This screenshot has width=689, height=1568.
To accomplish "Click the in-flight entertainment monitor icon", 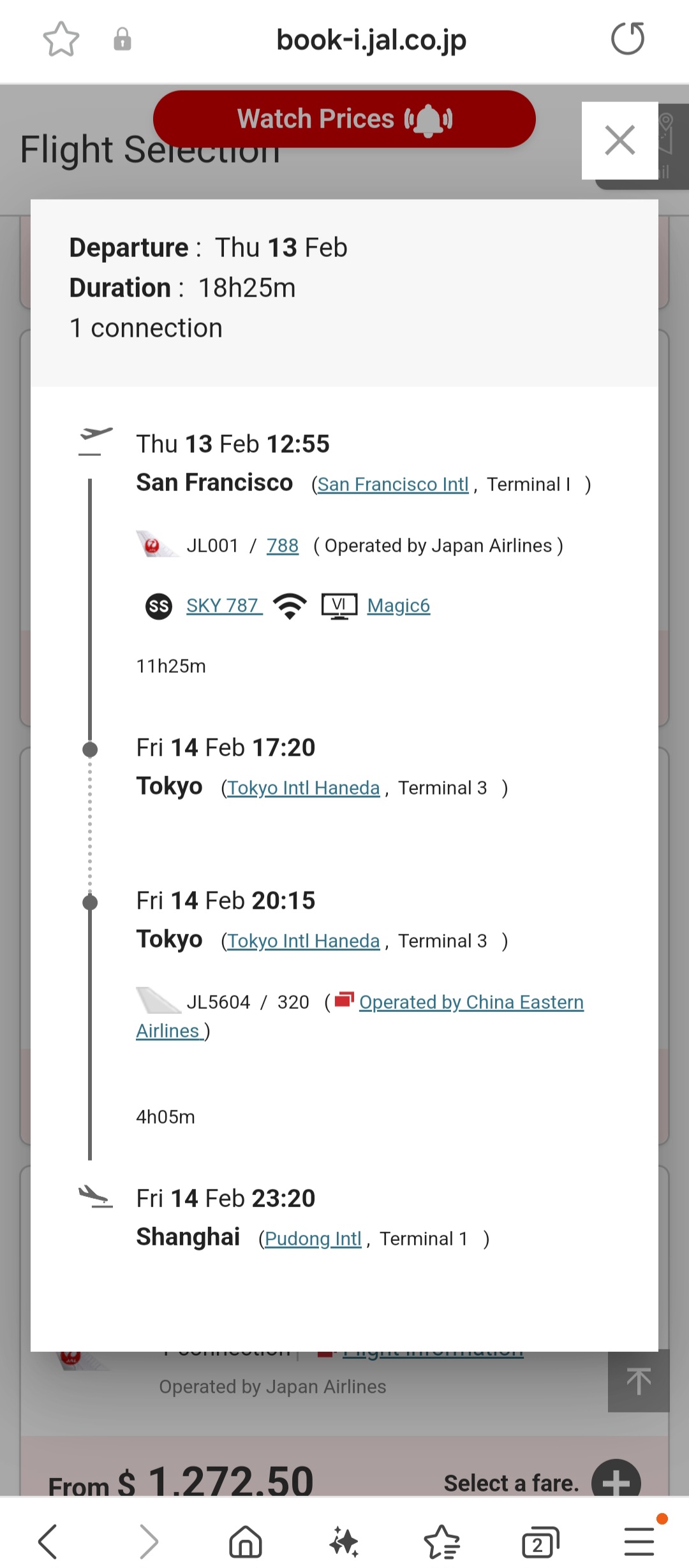I will 339,606.
